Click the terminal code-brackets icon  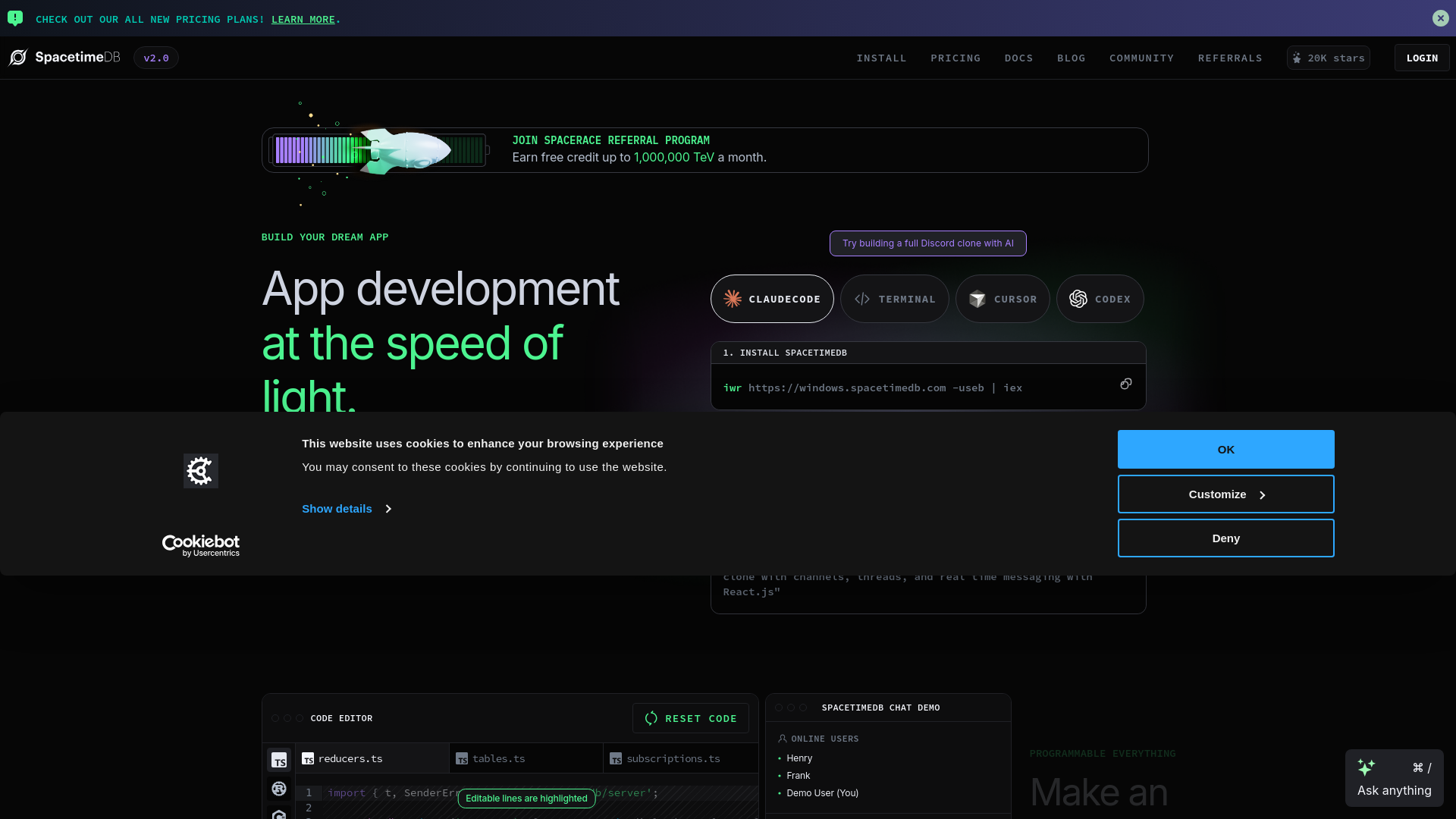click(862, 299)
